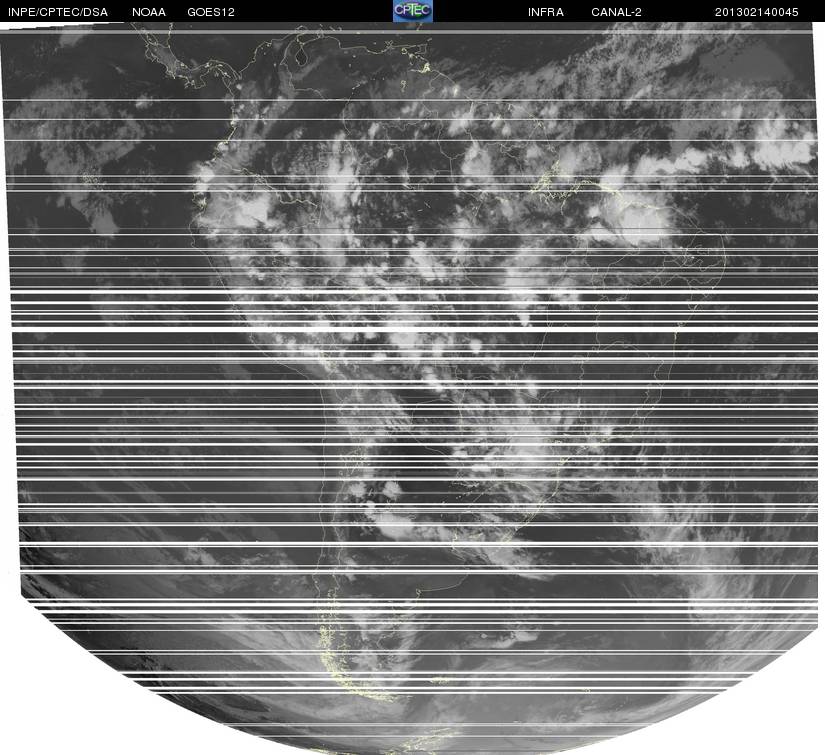Viewport: 825px width, 755px height.
Task: Click the CANAL-2 label
Action: point(616,12)
